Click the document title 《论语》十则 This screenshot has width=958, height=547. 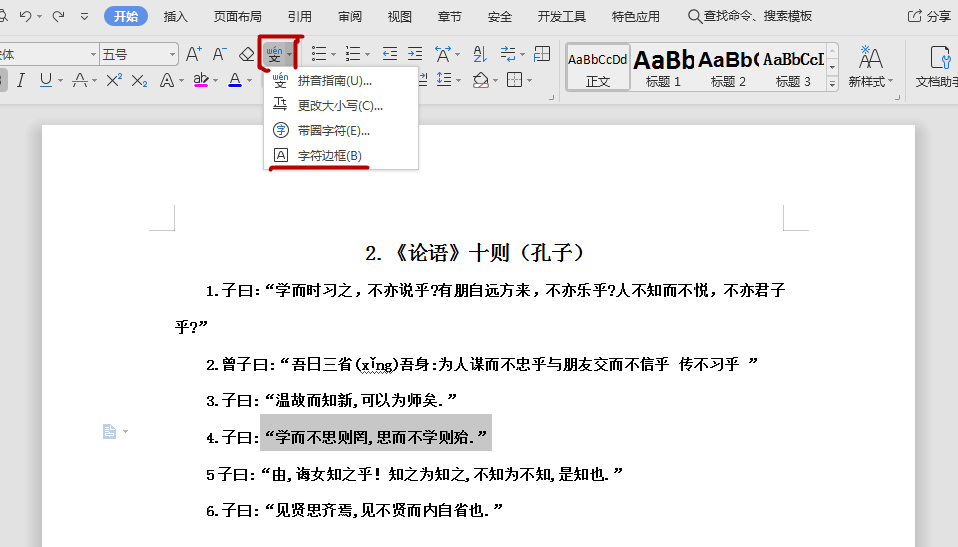coord(474,253)
